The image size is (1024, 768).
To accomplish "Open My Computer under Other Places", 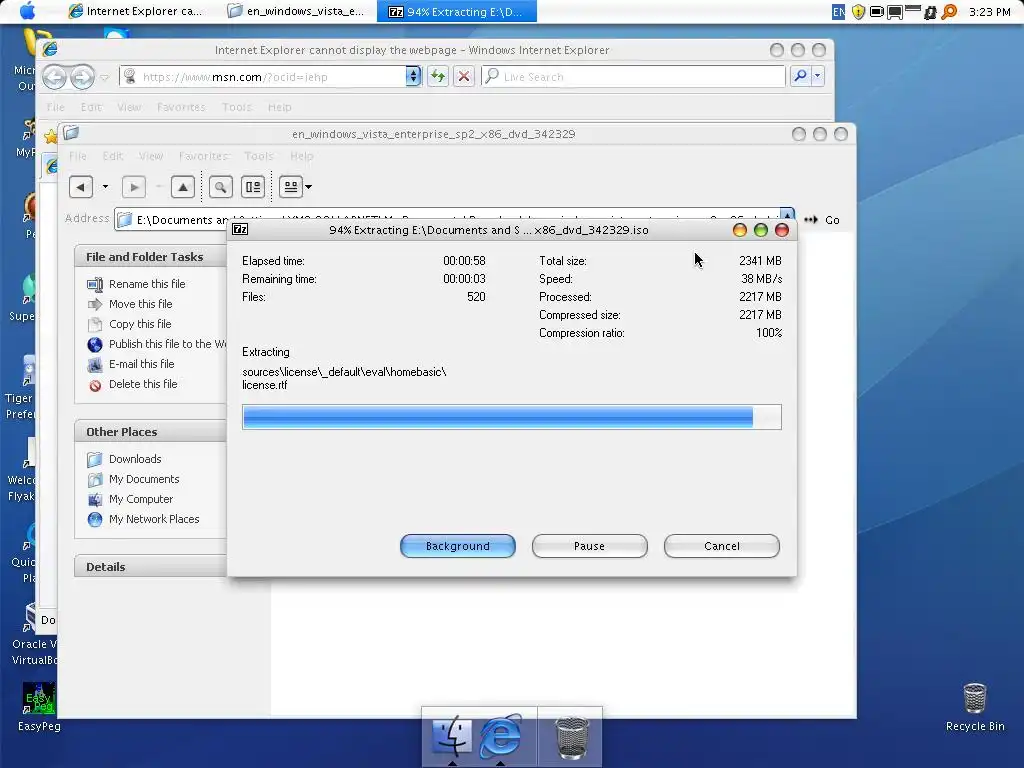I will point(140,500).
